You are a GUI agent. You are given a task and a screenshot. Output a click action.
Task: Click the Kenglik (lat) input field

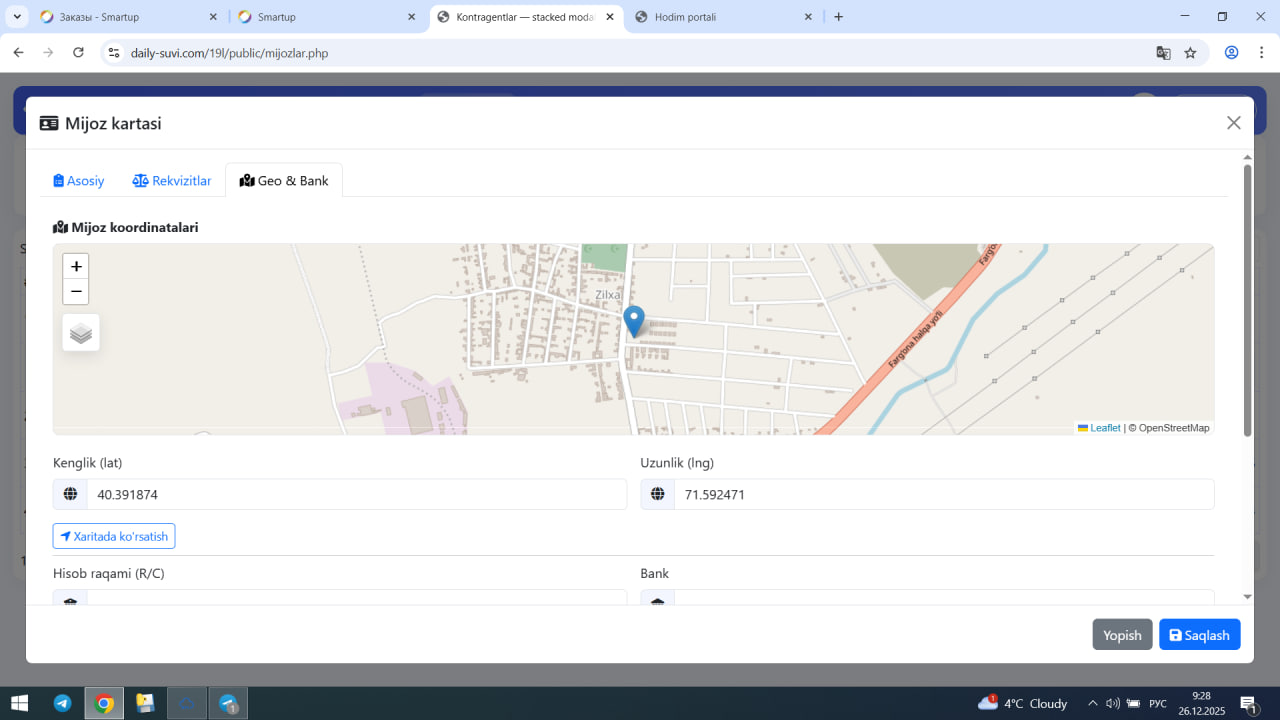355,494
